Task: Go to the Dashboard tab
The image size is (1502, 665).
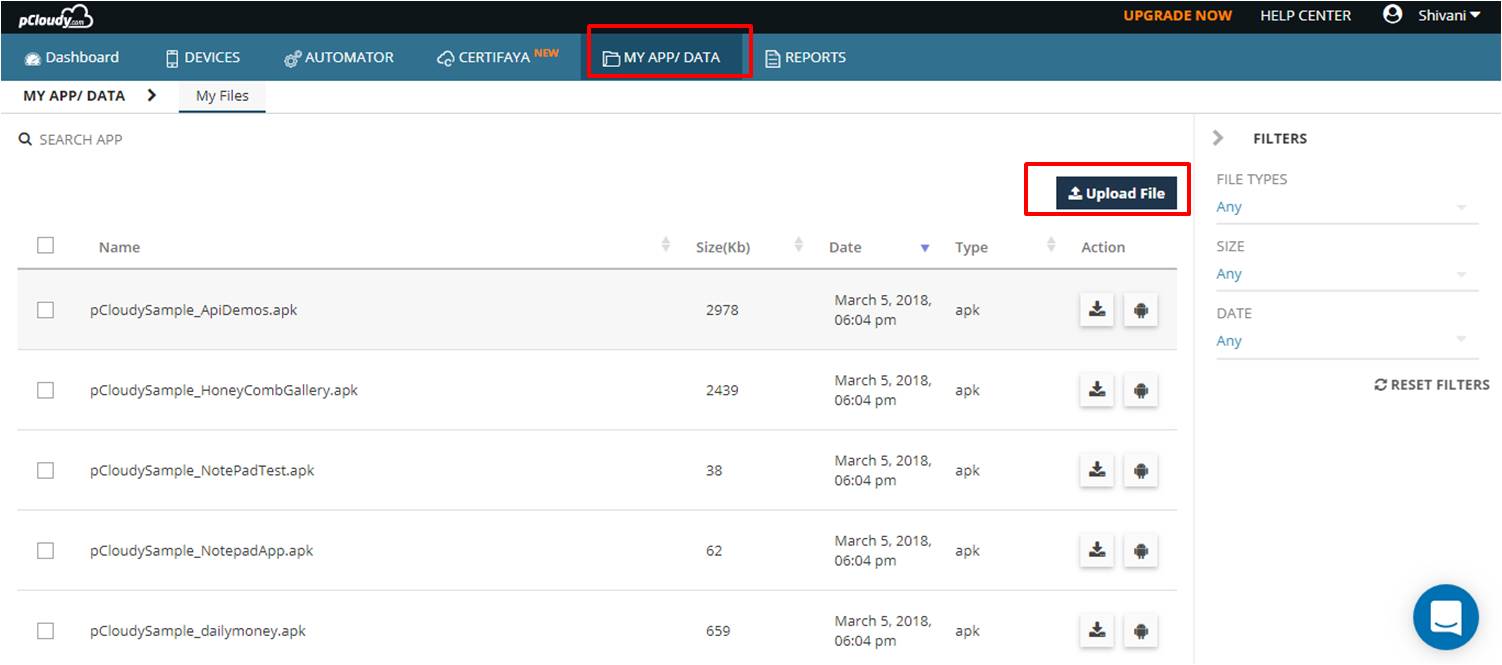Action: [x=72, y=57]
